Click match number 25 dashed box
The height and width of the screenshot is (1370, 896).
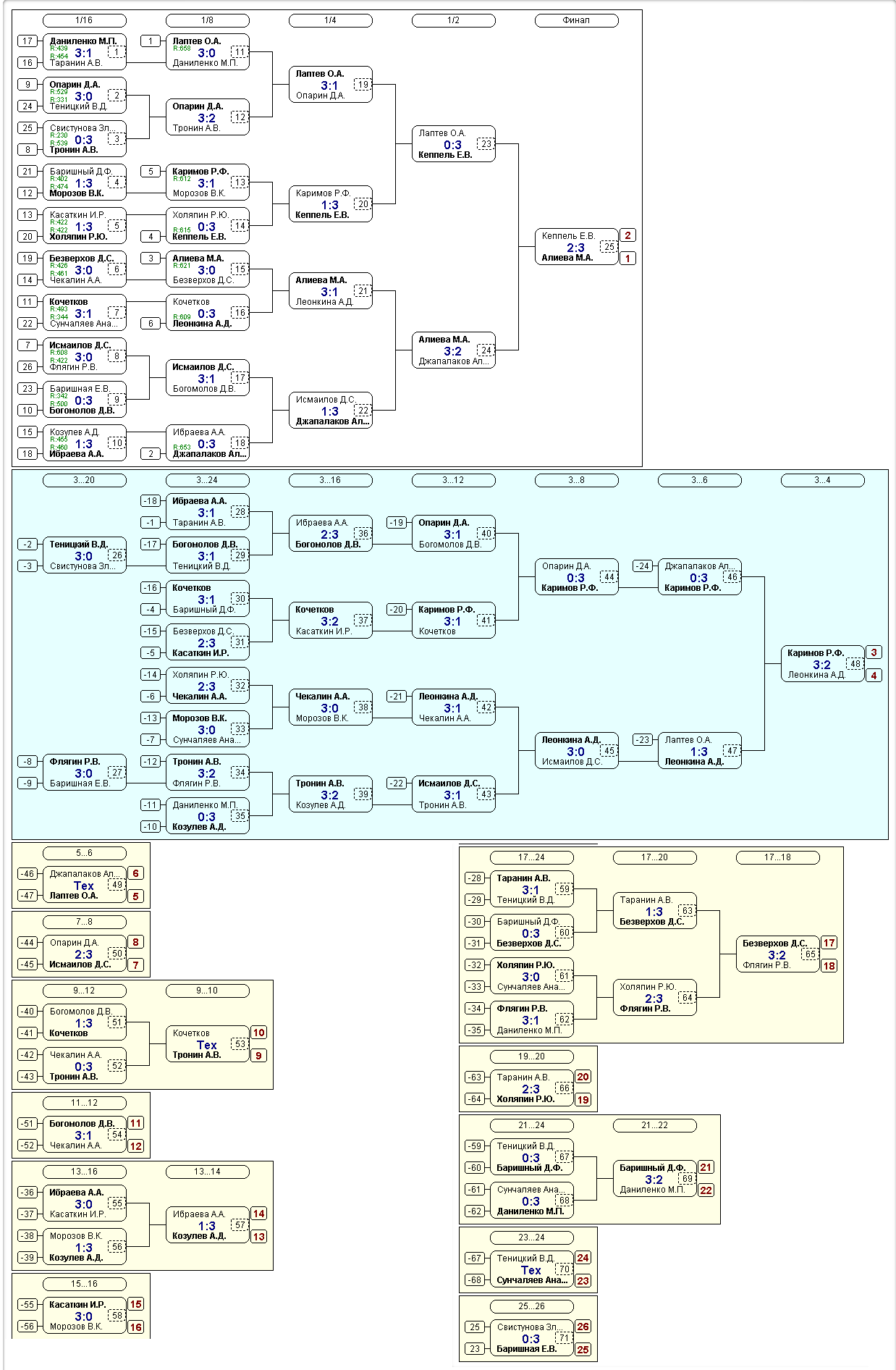pyautogui.click(x=609, y=247)
